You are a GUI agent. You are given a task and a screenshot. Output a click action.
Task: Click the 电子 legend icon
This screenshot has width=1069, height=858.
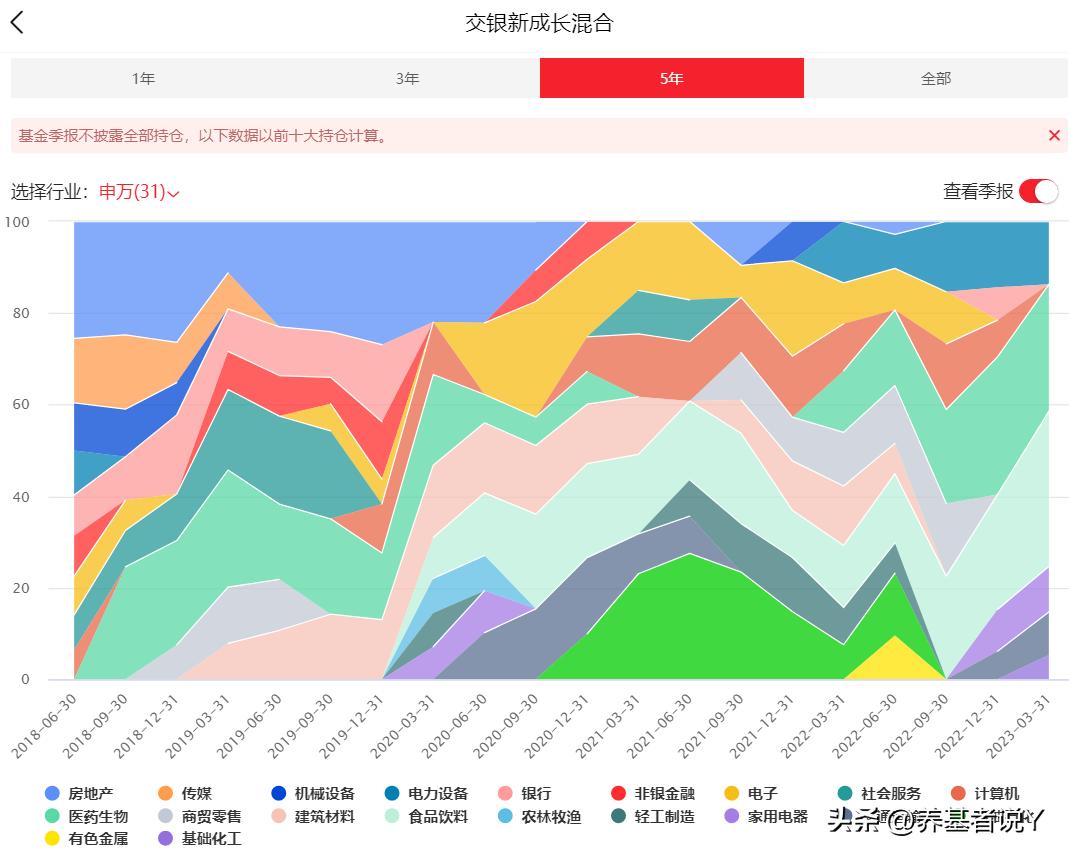[729, 793]
